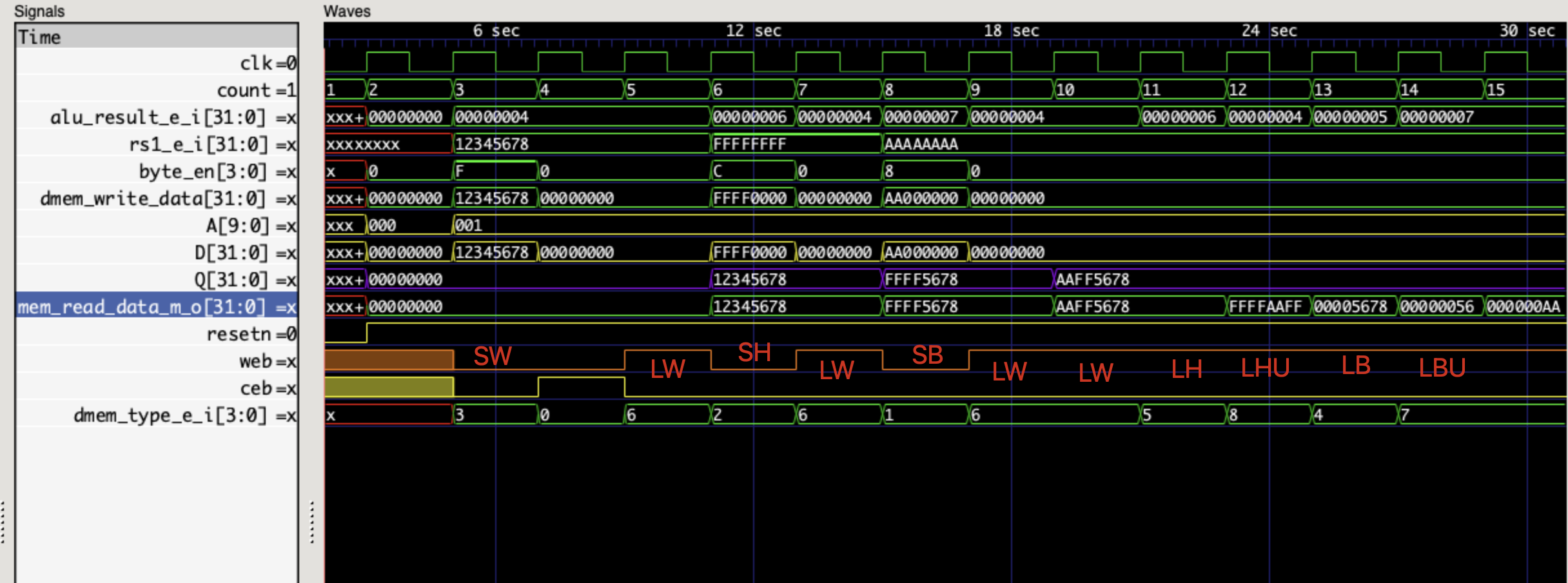Select the web signal row
The image size is (1568, 583).
pos(157,361)
